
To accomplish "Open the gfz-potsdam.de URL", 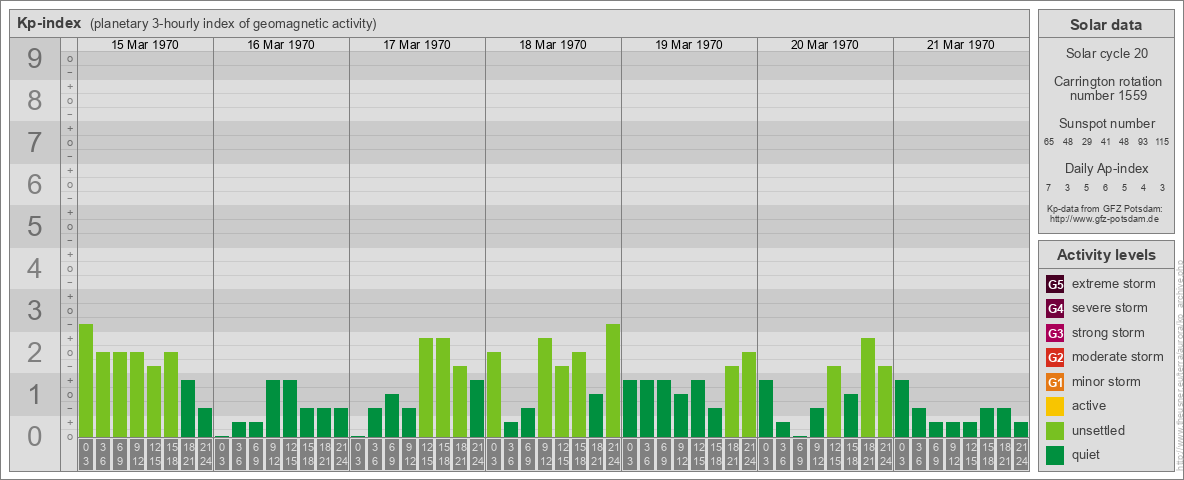I will tap(1106, 218).
